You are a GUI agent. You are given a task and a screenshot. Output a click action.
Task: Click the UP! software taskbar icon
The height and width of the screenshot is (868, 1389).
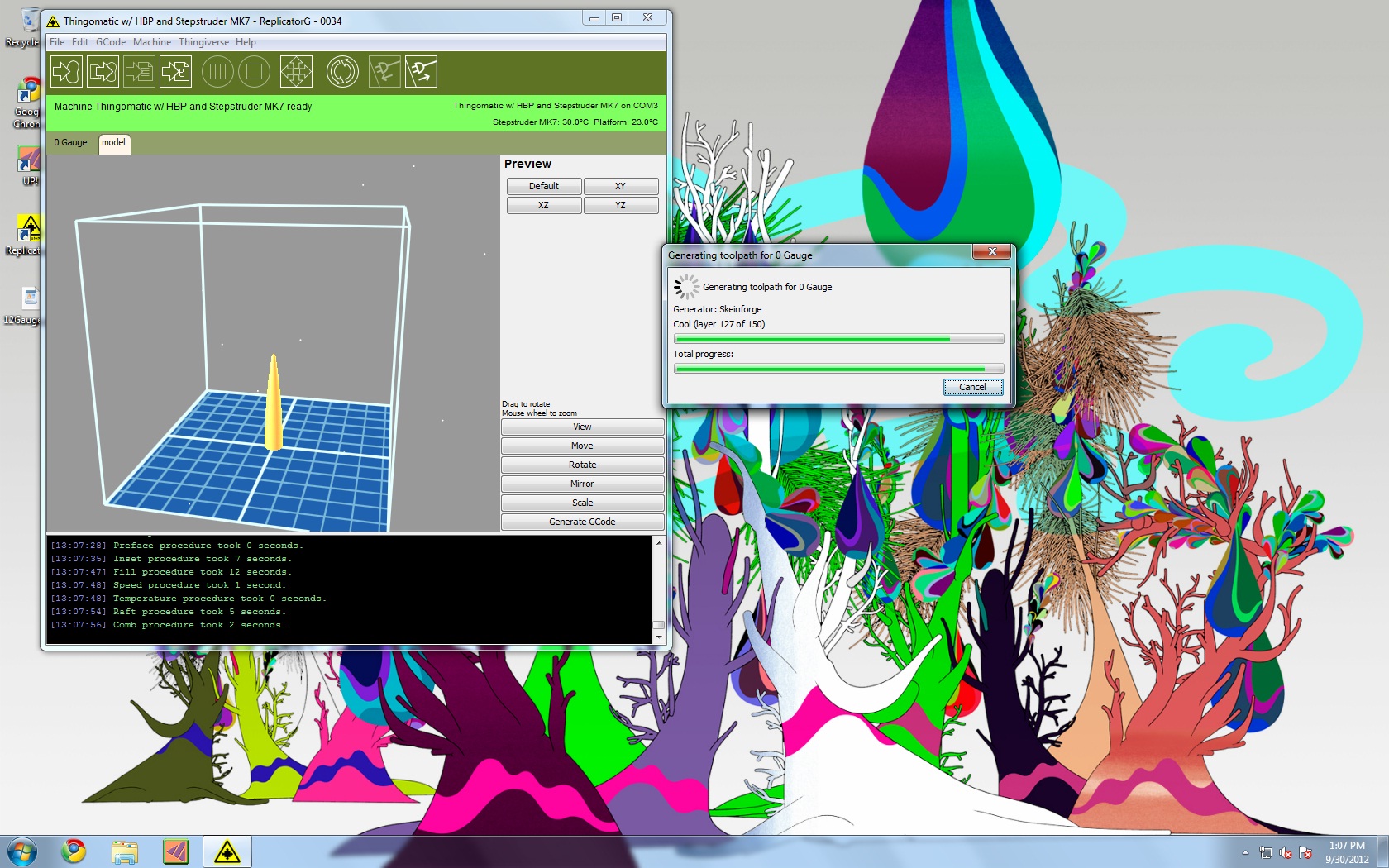pos(175,851)
